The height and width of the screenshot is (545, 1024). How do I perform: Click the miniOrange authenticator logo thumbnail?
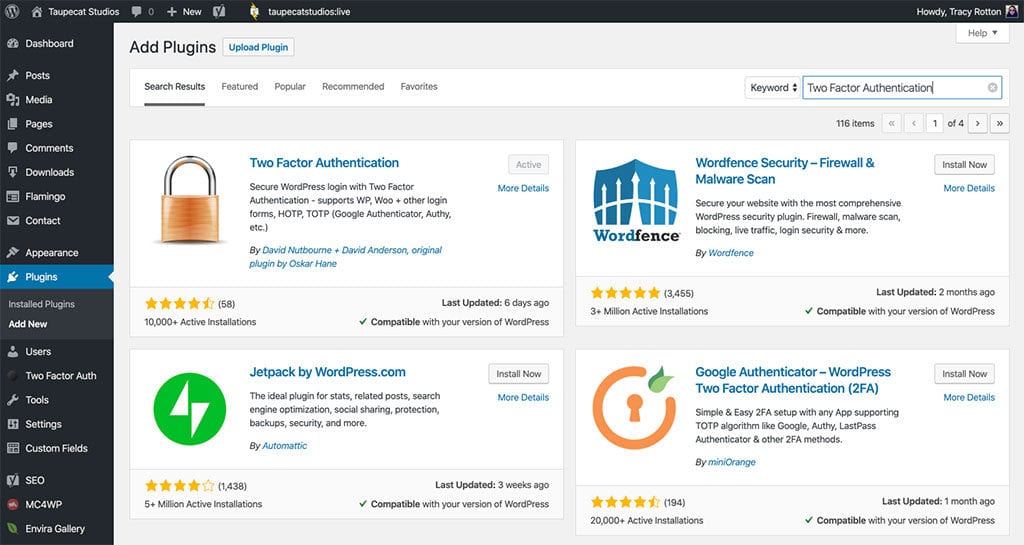634,408
